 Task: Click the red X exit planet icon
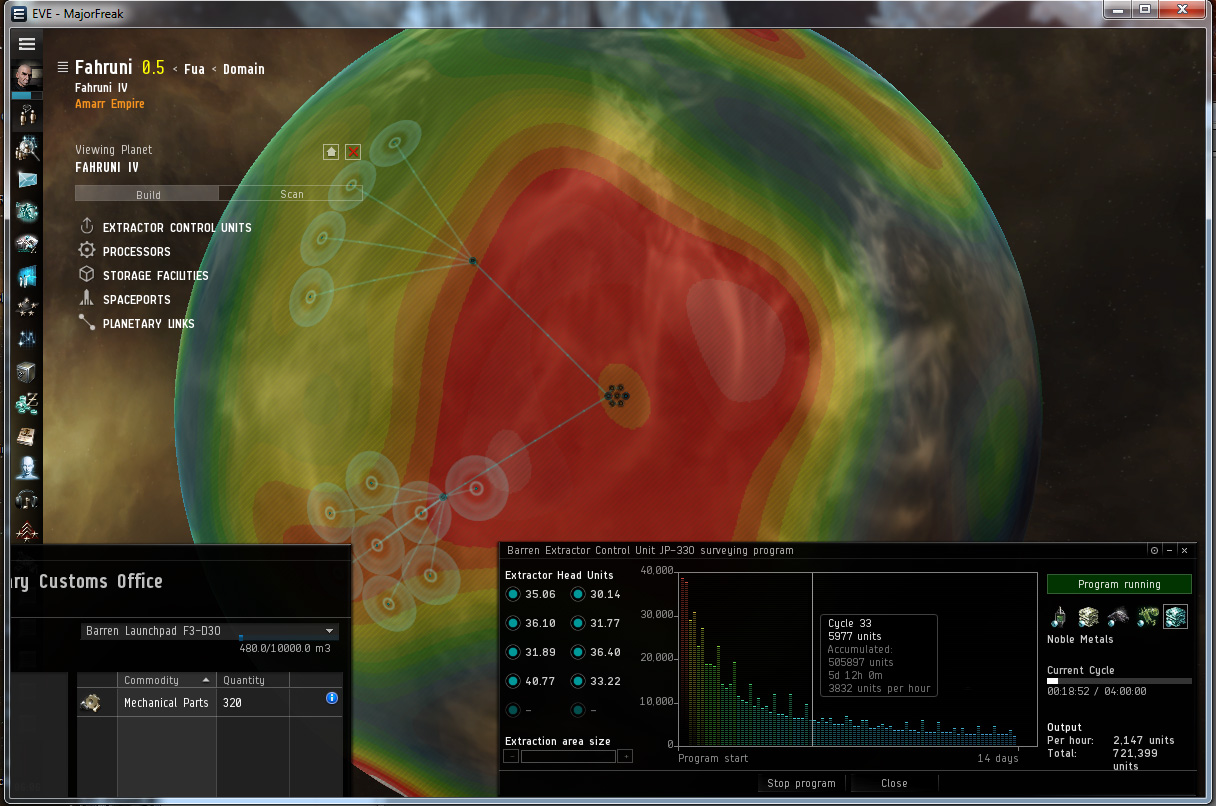point(353,151)
